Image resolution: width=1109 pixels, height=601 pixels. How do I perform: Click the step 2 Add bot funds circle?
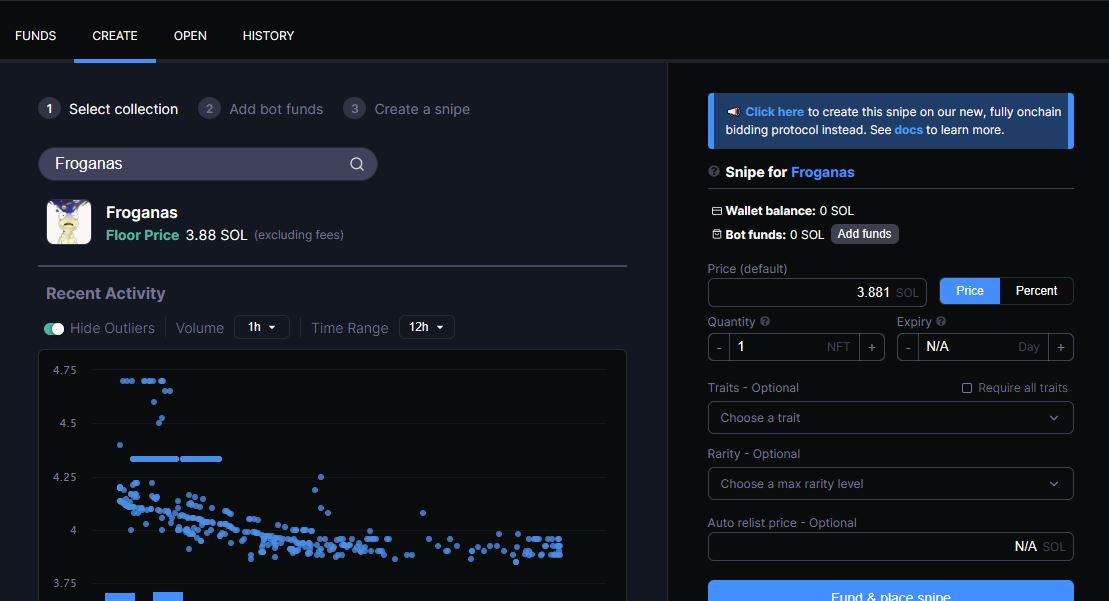tap(209, 109)
